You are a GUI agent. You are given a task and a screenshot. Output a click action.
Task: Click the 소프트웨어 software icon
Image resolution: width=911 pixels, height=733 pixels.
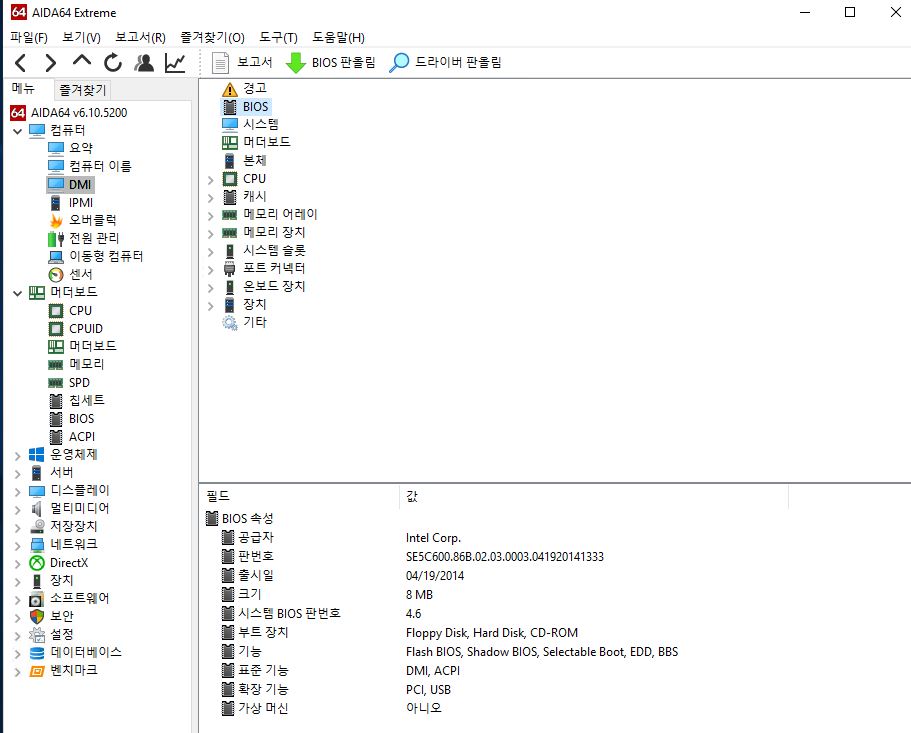click(x=37, y=599)
